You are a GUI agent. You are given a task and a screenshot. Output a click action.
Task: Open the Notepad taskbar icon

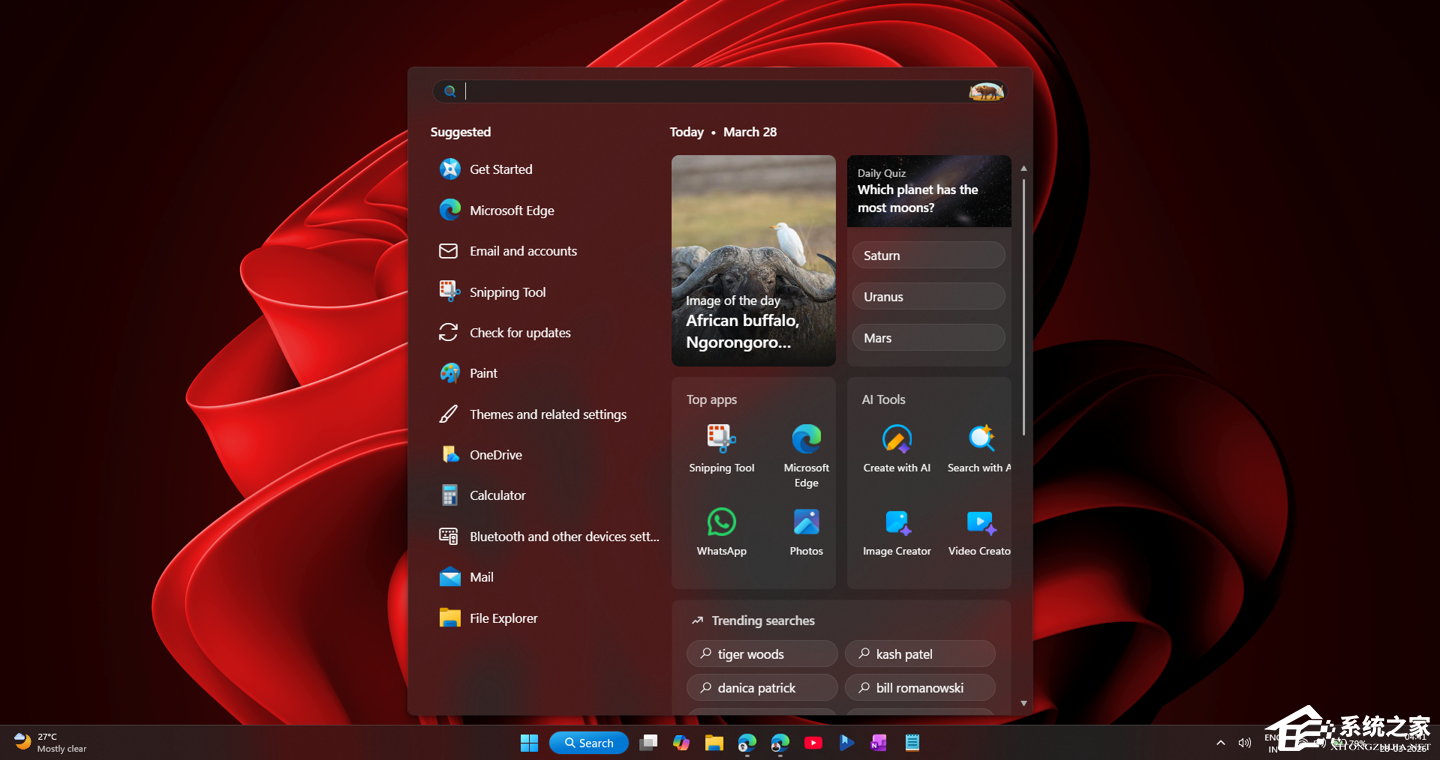[x=912, y=743]
